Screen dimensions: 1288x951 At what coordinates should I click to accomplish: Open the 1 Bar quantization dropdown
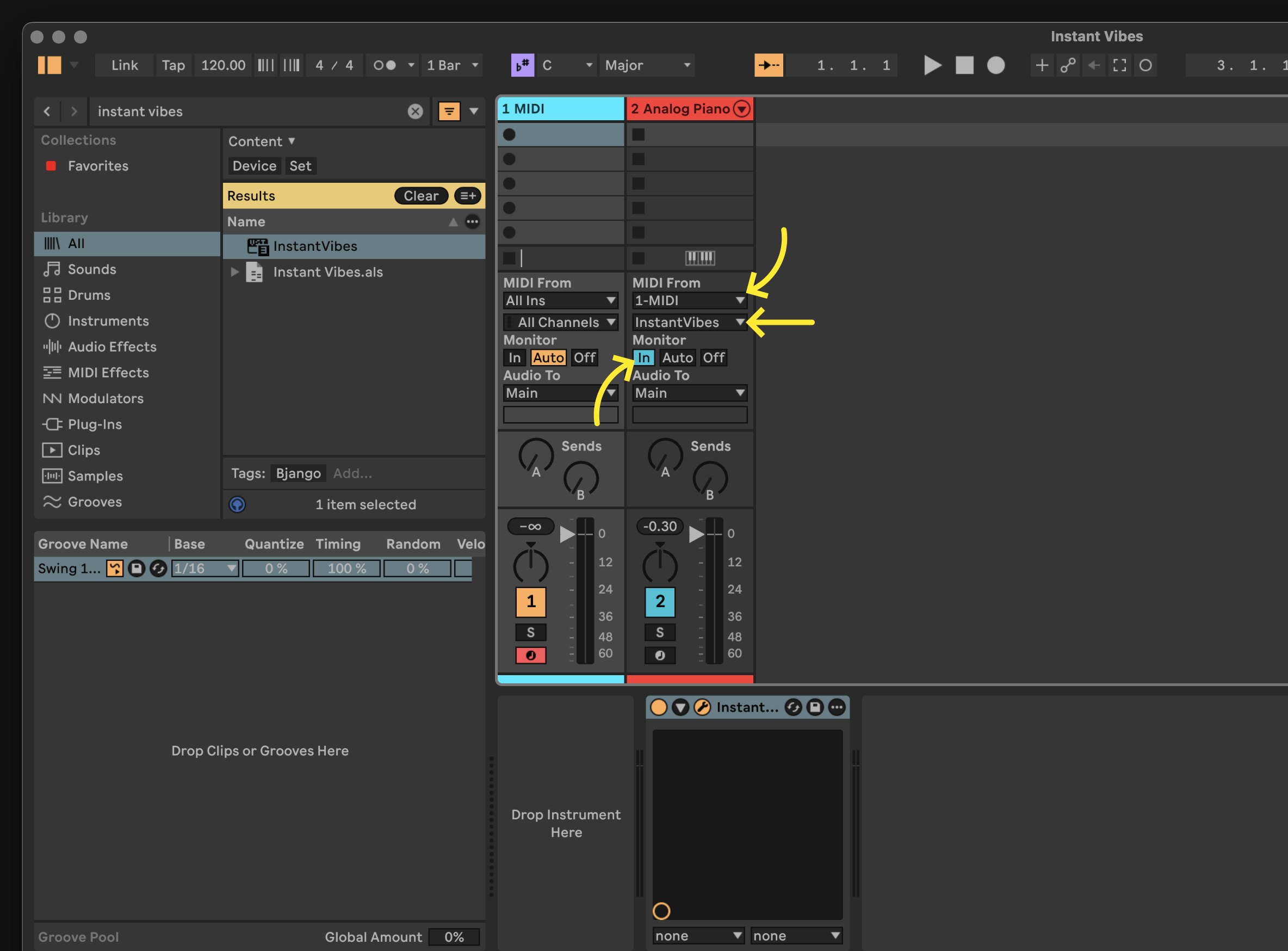[453, 65]
